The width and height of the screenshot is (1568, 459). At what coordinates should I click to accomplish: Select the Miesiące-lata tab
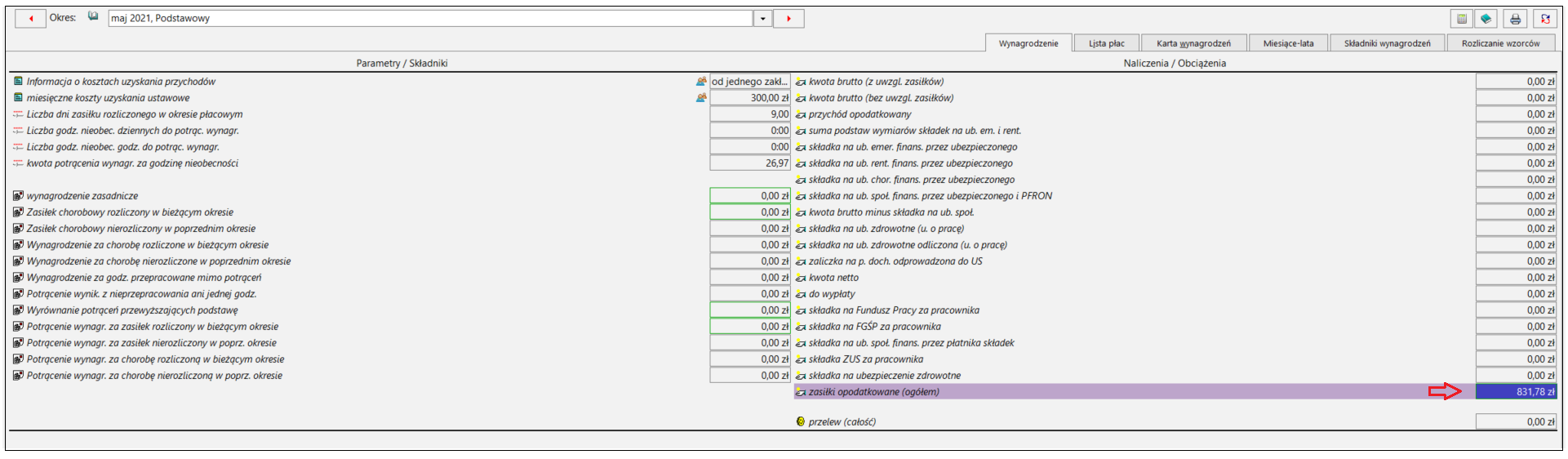[1288, 43]
